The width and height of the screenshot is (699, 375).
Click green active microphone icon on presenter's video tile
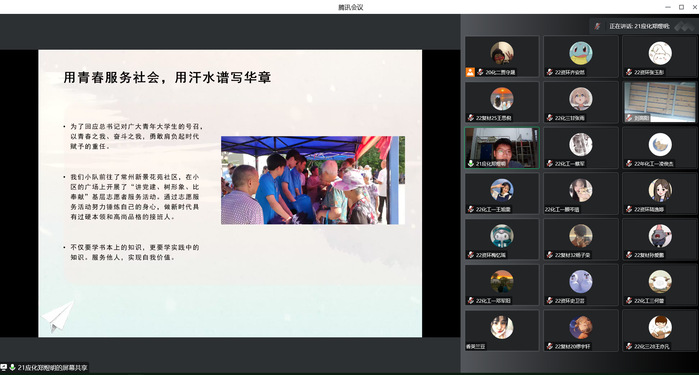(470, 164)
